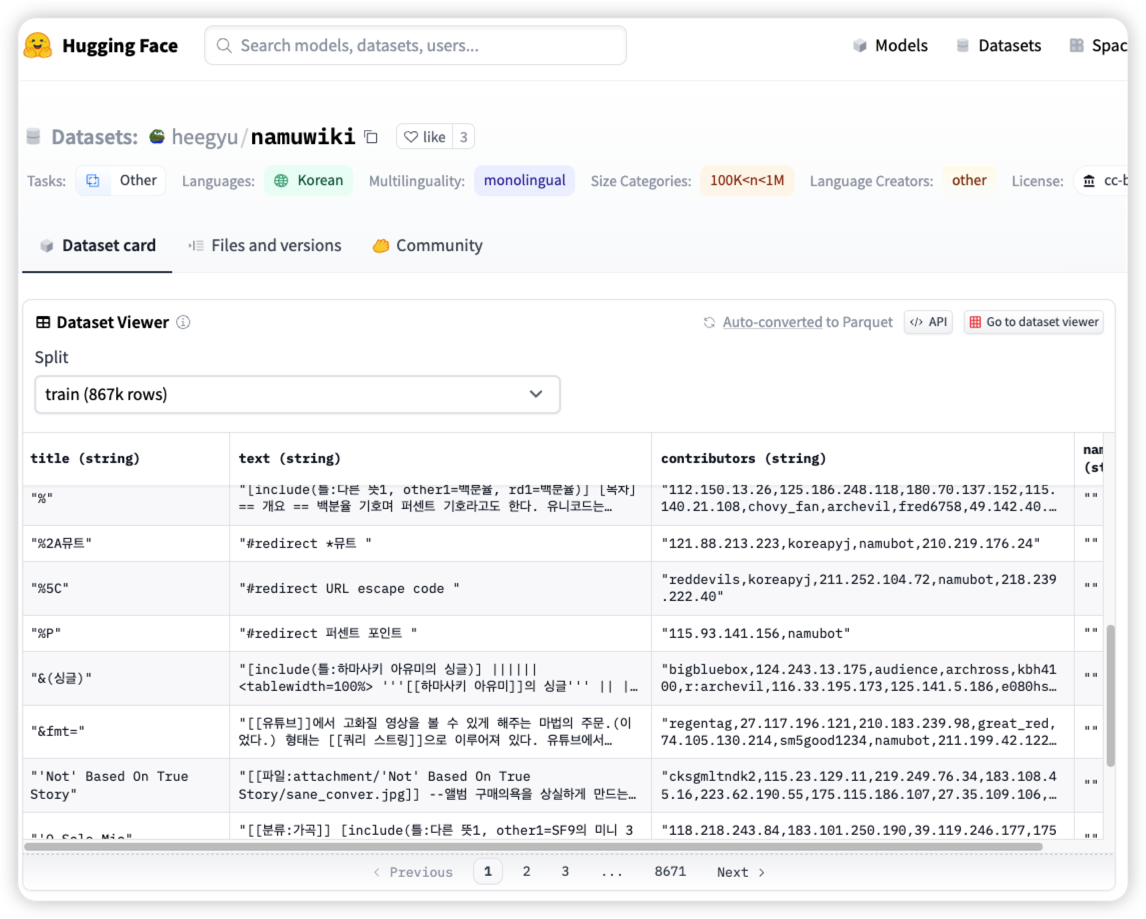The width and height of the screenshot is (1146, 919).
Task: Open the train split dropdown
Action: (297, 395)
